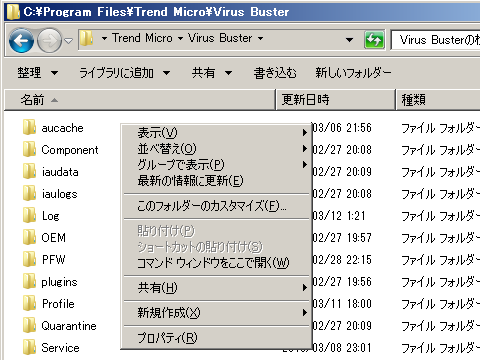The image size is (480, 360).
Task: Click 書き込む toolbar button
Action: pyautogui.click(x=275, y=72)
